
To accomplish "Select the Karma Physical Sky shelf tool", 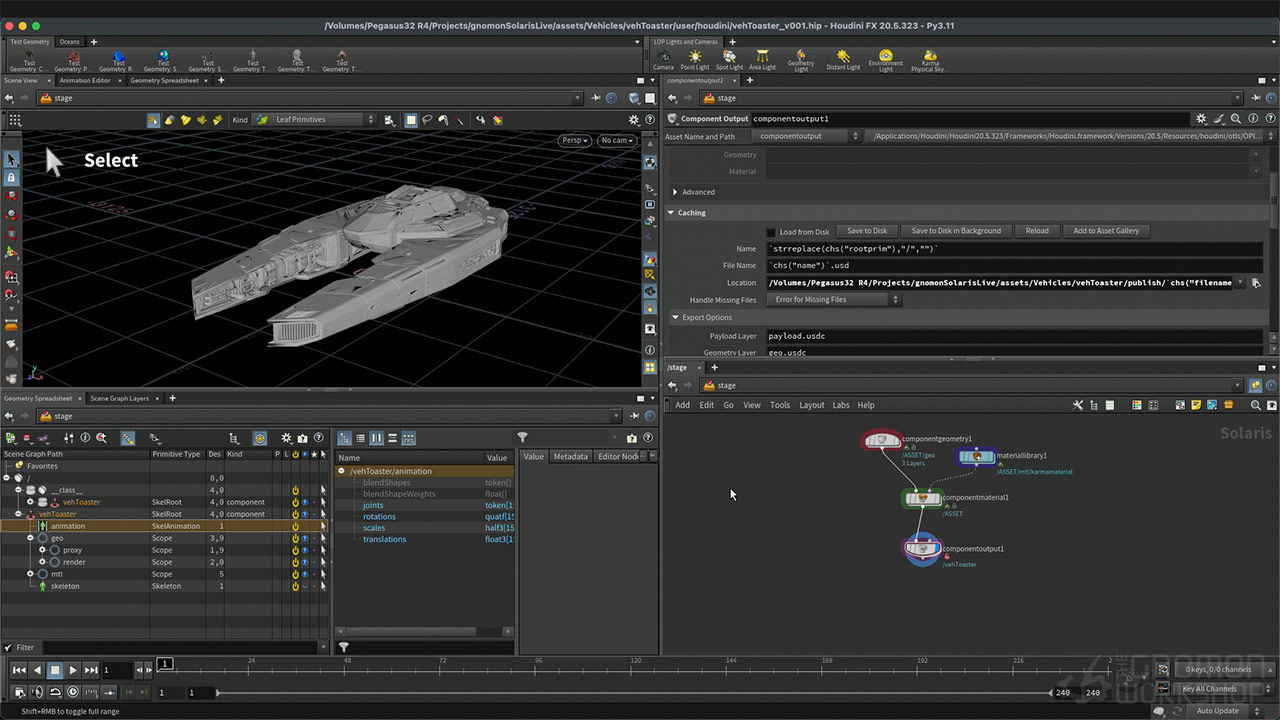I will pos(929,58).
